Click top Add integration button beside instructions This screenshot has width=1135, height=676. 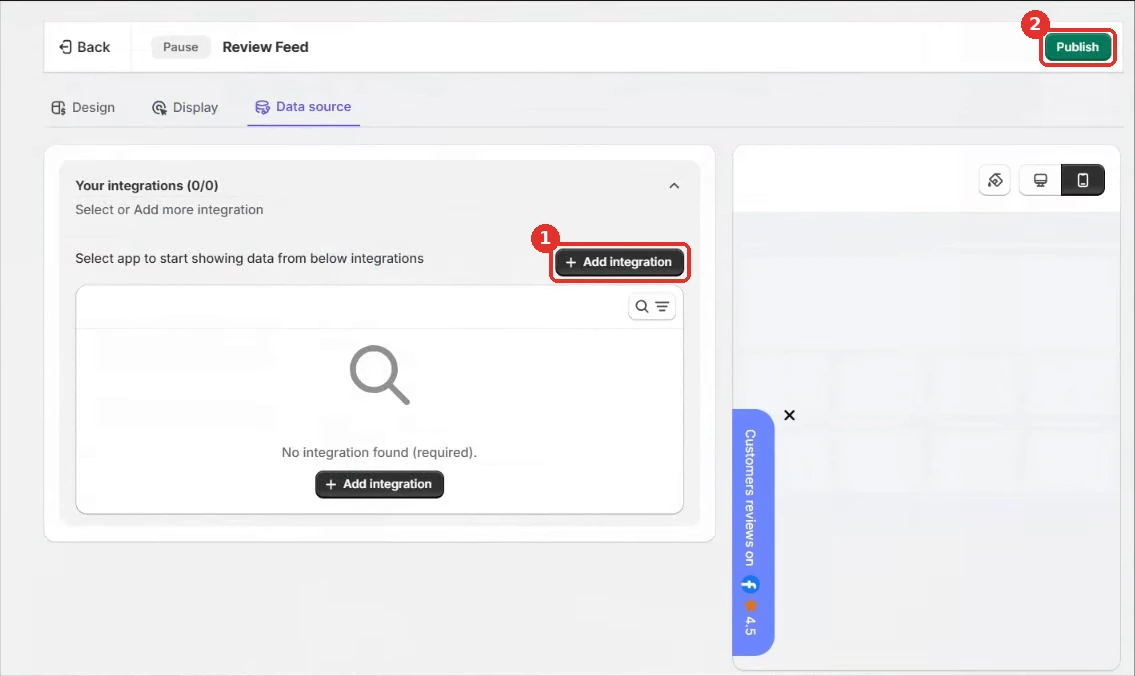coord(619,262)
